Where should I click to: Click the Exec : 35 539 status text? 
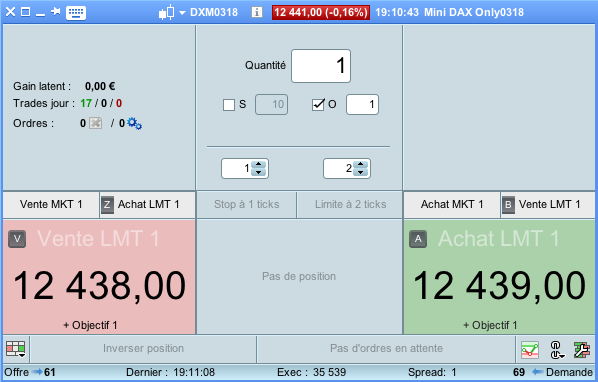click(312, 372)
